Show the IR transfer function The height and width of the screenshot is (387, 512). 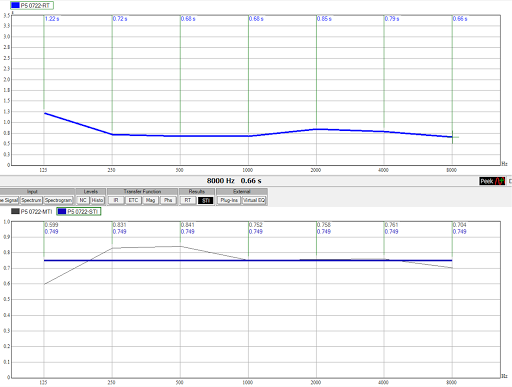(116, 200)
